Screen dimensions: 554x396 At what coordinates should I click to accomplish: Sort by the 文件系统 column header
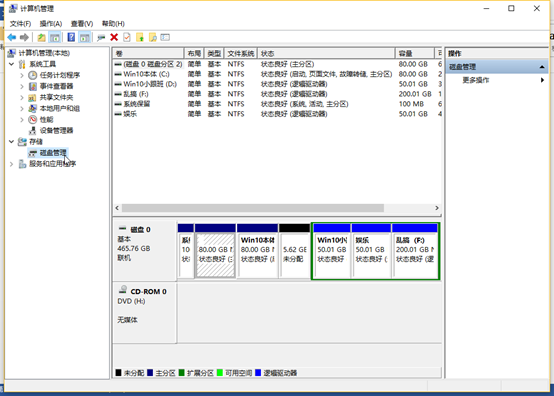tap(241, 53)
